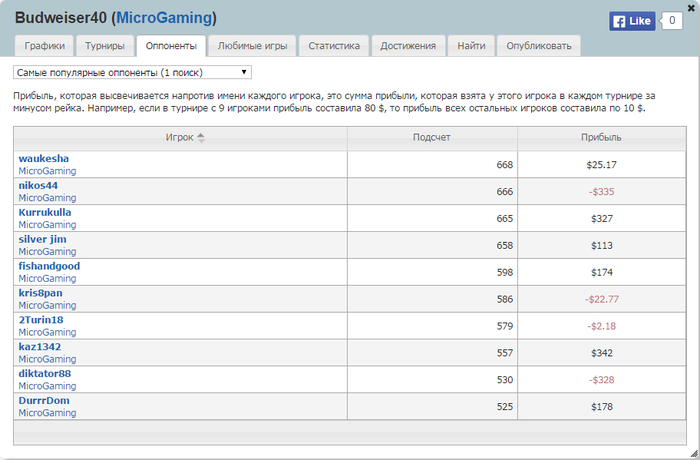Open player waukesha profile

pyautogui.click(x=44, y=159)
